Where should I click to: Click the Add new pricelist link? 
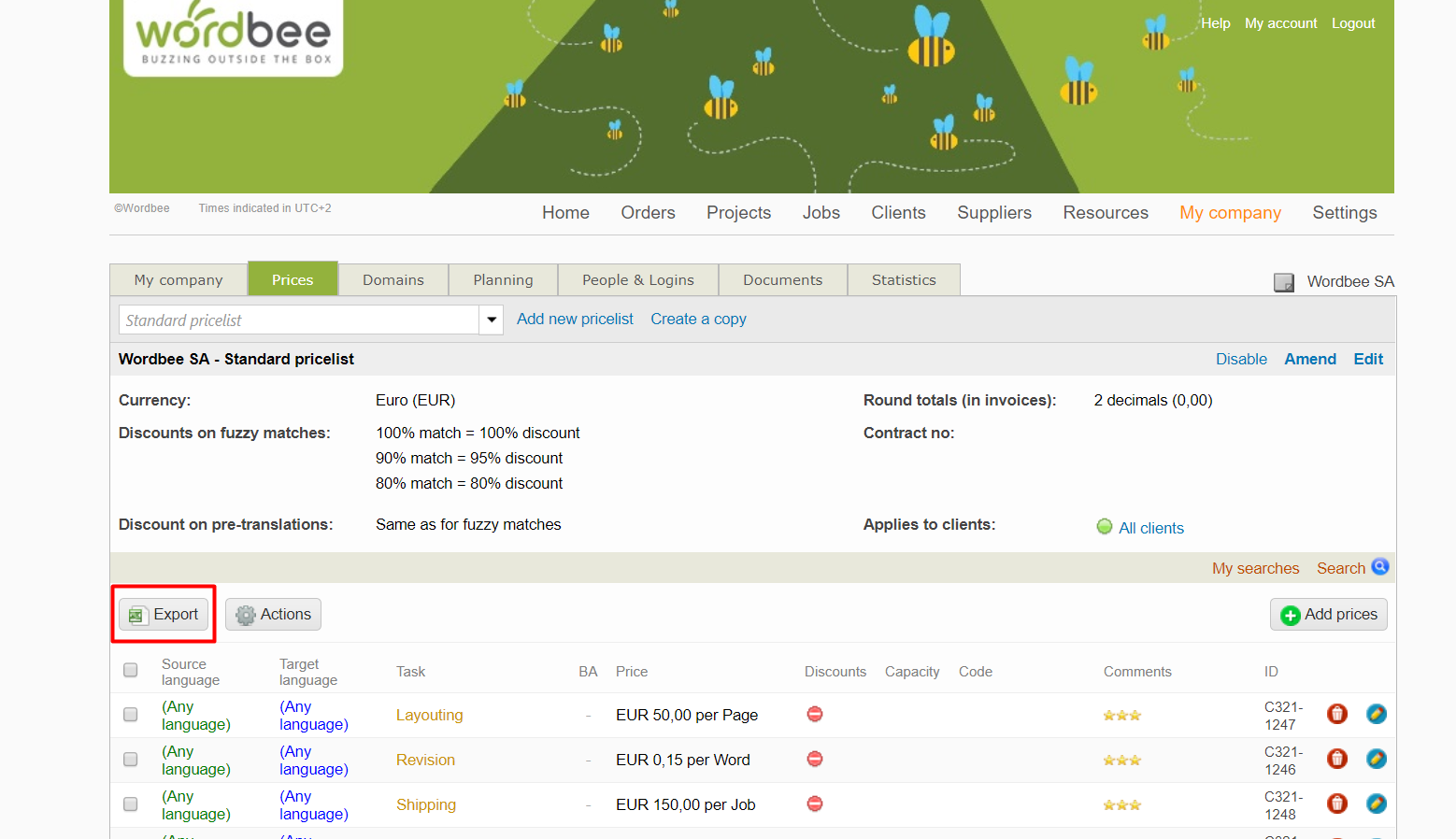tap(575, 320)
